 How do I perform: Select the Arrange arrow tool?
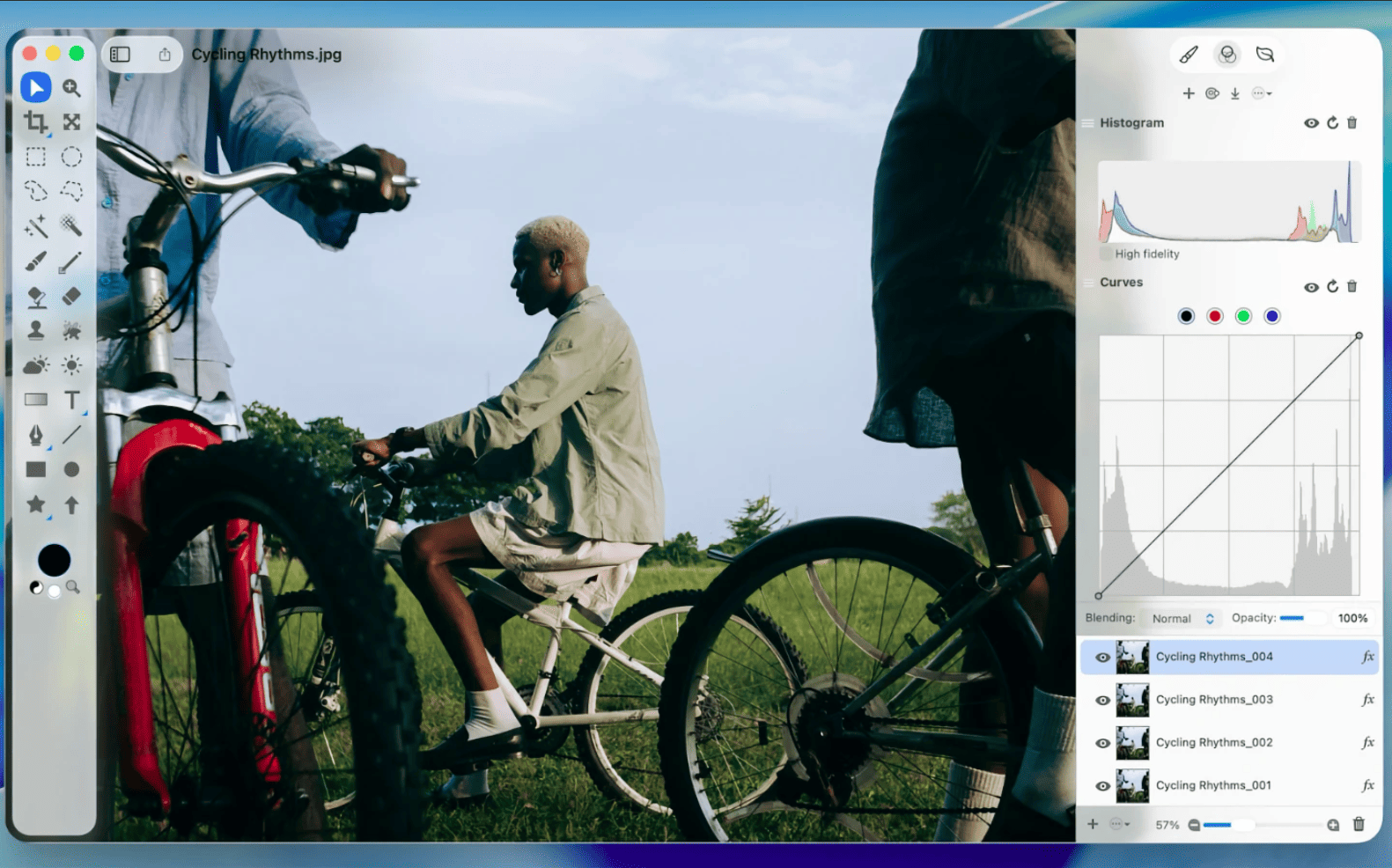click(x=36, y=88)
